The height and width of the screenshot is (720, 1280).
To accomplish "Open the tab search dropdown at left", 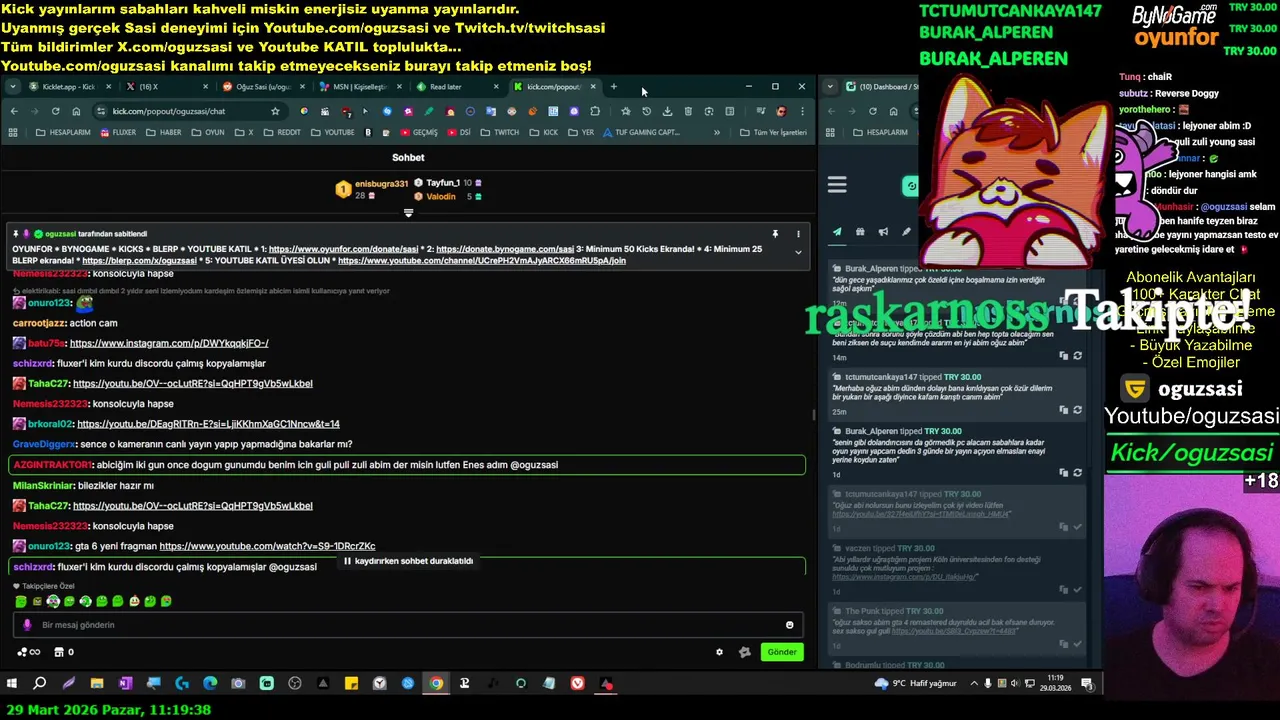I will (12, 87).
